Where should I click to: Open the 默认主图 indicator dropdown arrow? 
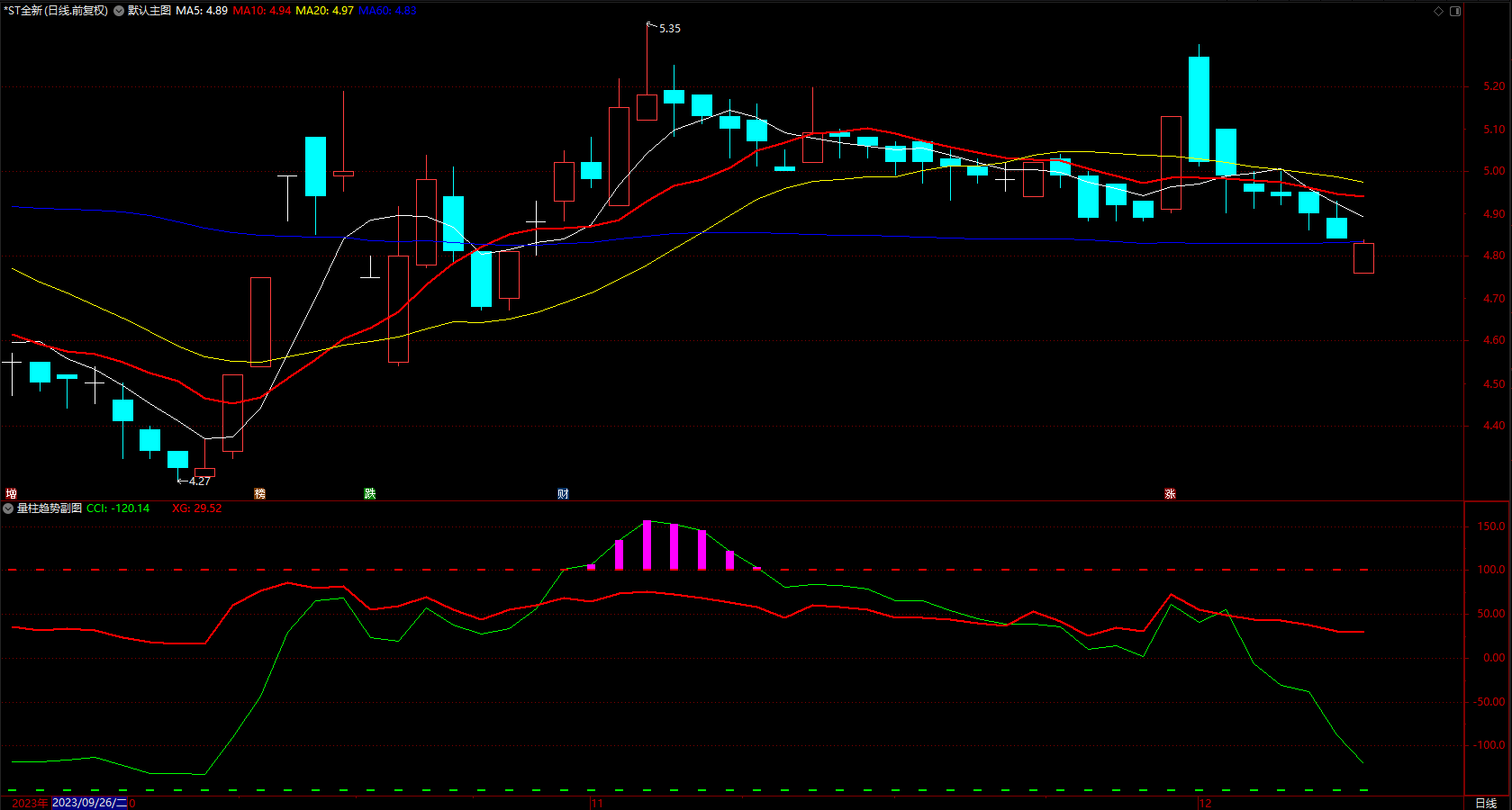(119, 11)
